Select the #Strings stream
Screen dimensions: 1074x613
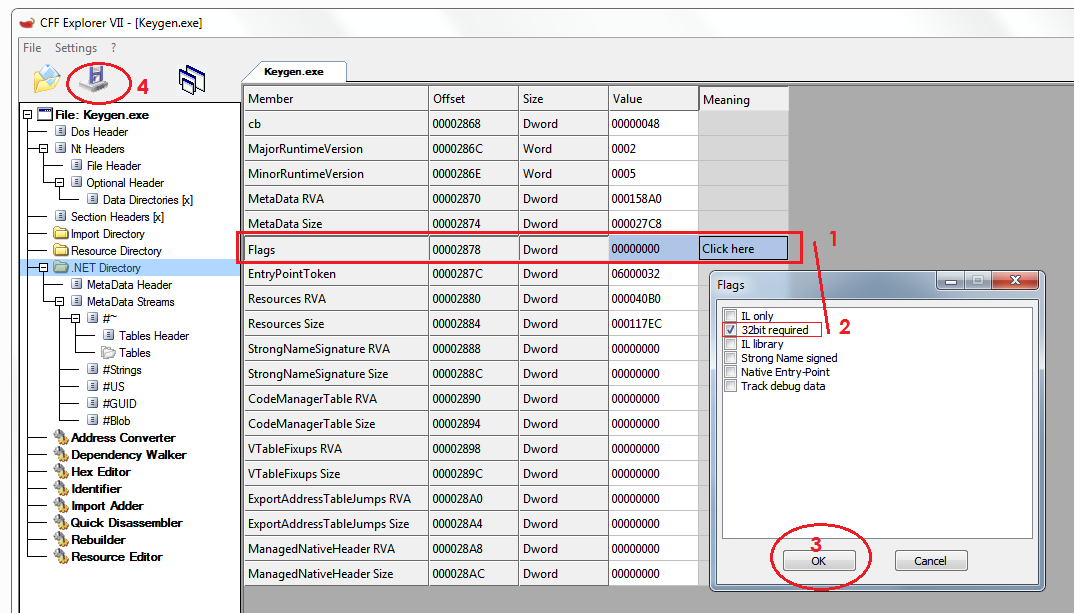(x=122, y=370)
